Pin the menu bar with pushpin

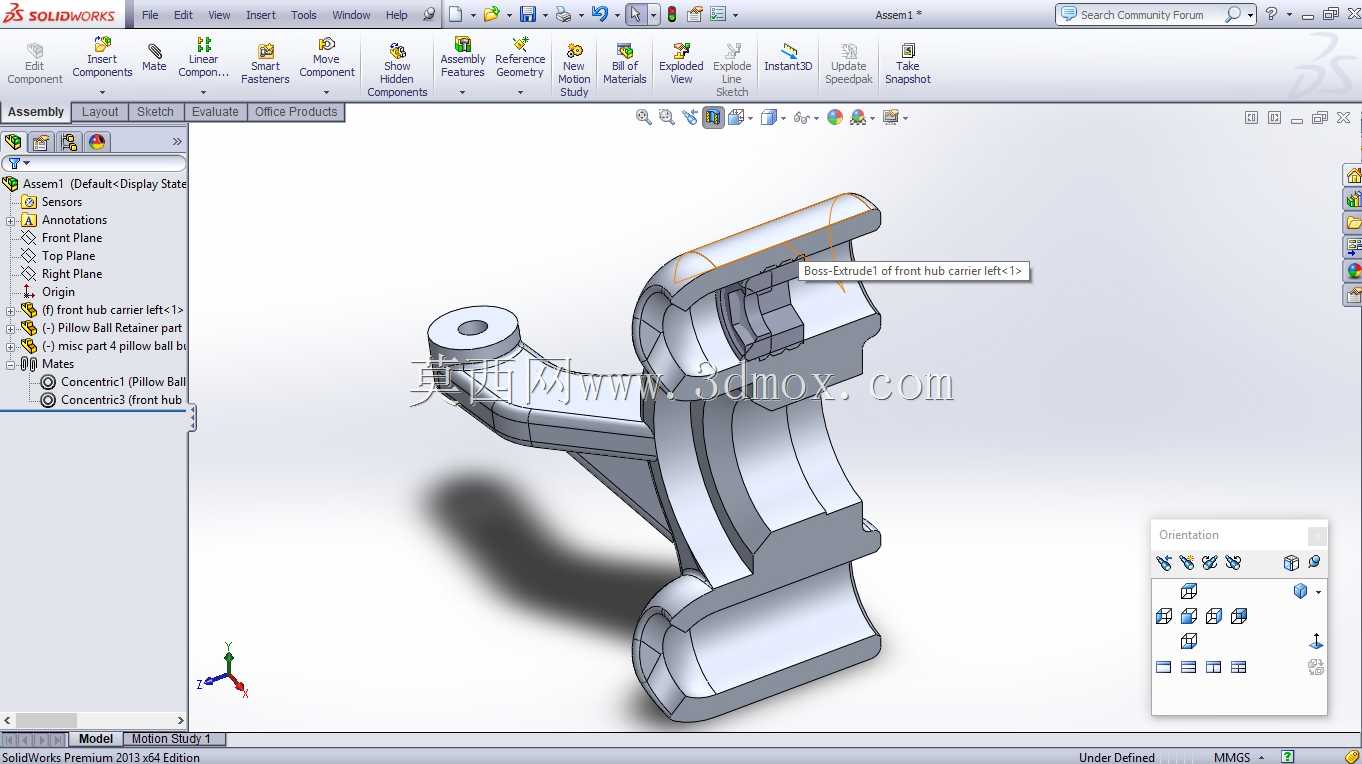click(429, 15)
